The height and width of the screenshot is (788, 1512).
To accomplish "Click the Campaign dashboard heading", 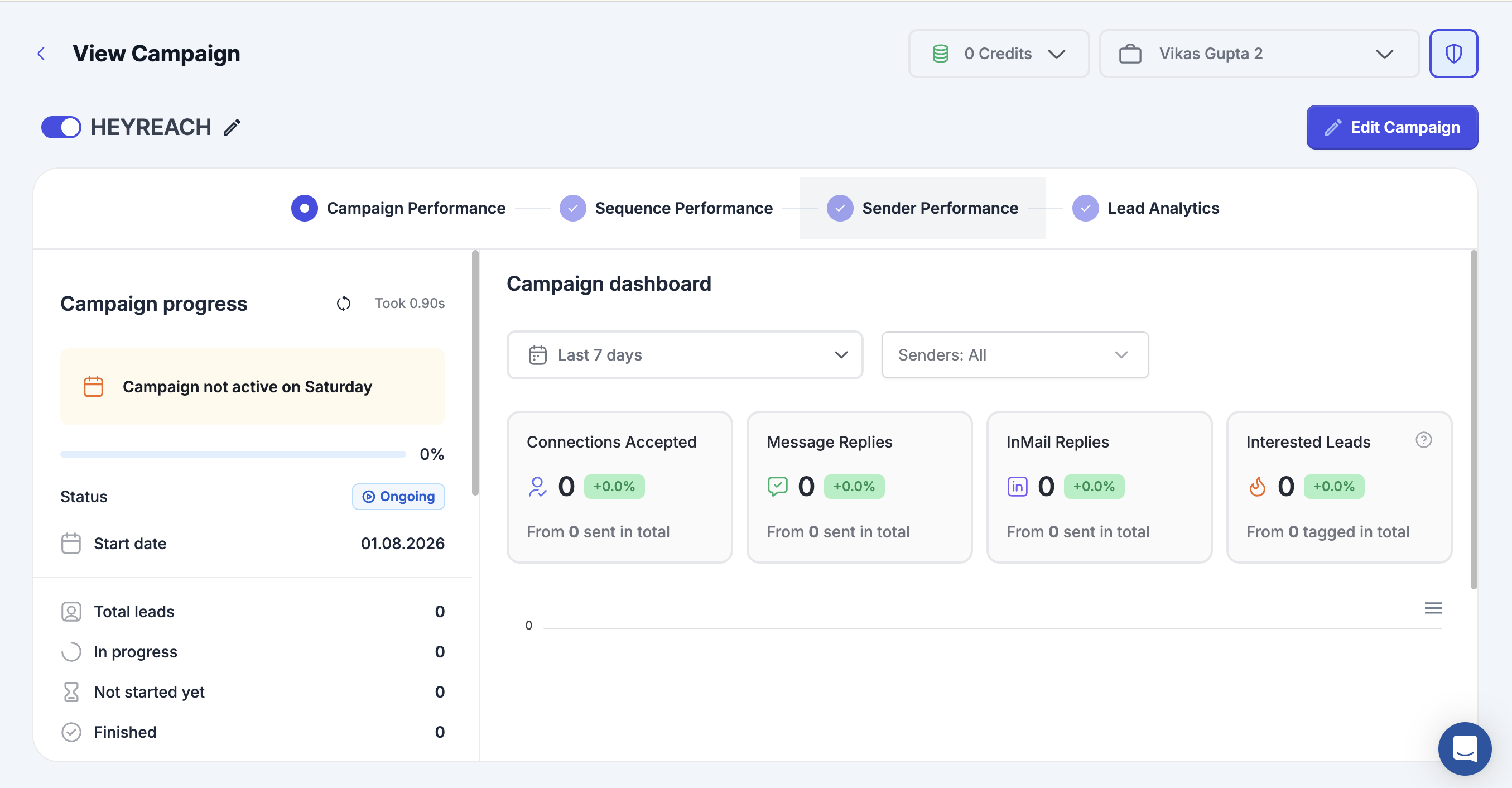I will click(x=609, y=284).
